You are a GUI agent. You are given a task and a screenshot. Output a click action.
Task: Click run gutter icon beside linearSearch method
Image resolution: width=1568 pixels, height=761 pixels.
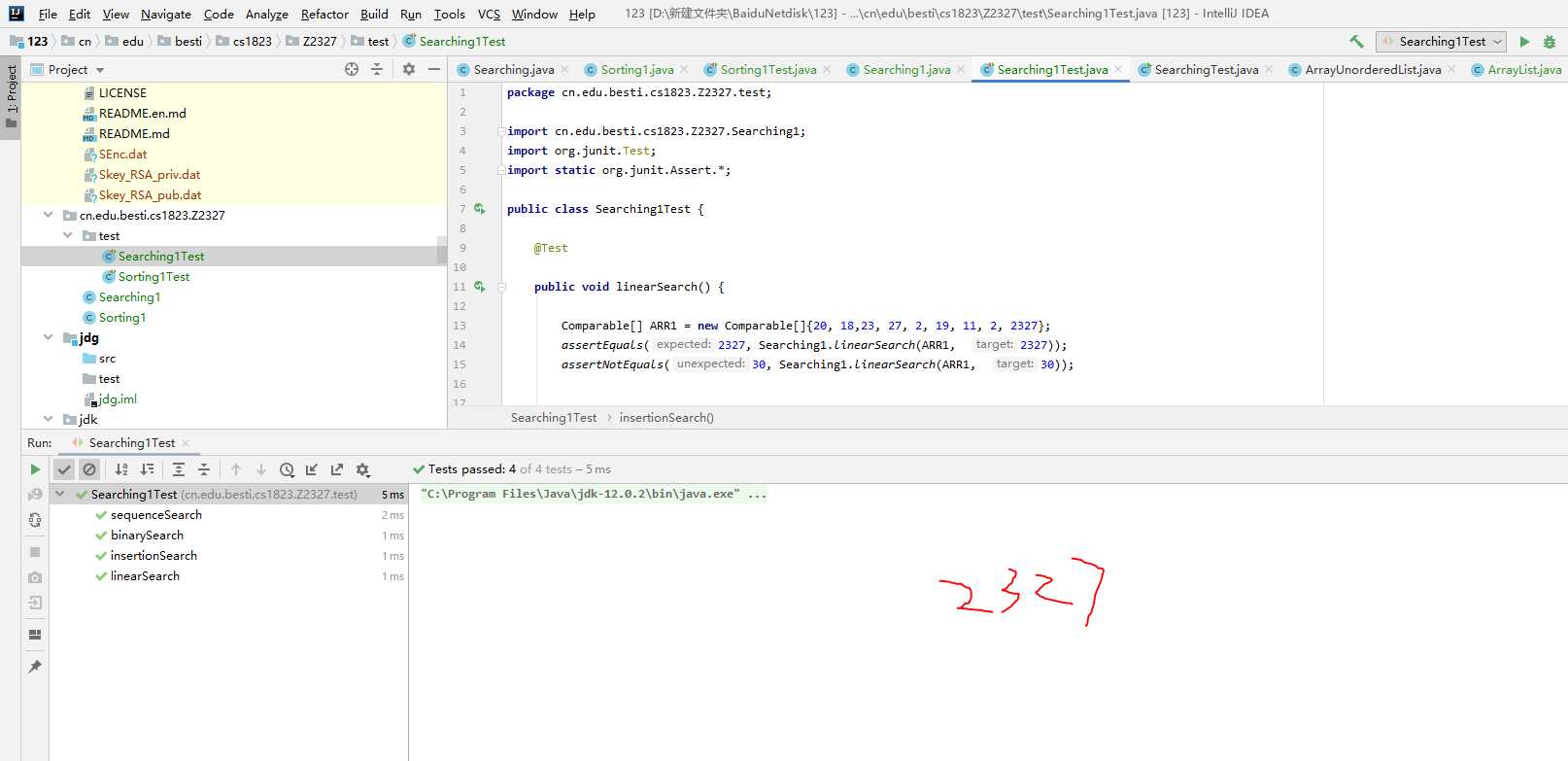click(479, 287)
